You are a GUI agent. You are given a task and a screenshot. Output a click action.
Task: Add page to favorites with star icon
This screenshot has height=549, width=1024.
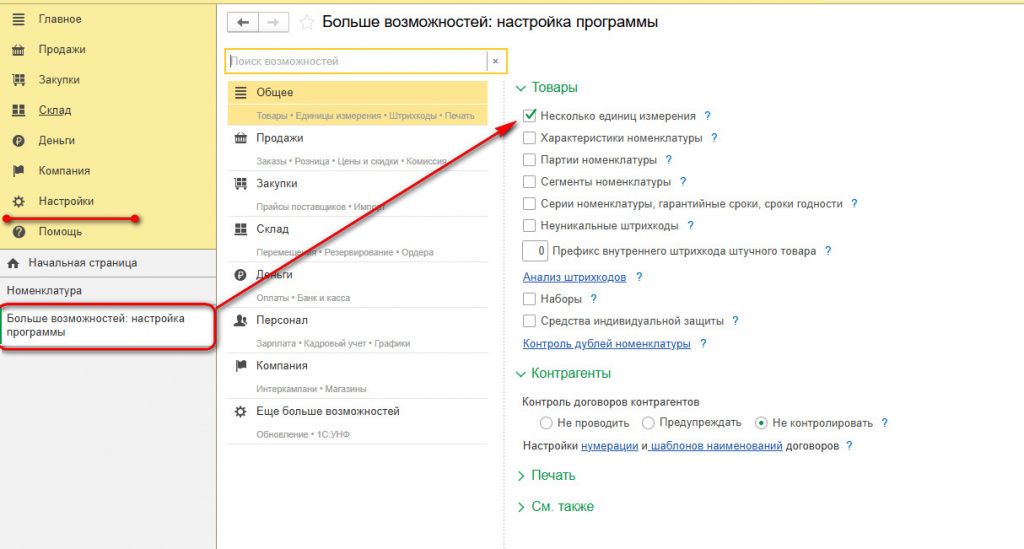coord(306,23)
